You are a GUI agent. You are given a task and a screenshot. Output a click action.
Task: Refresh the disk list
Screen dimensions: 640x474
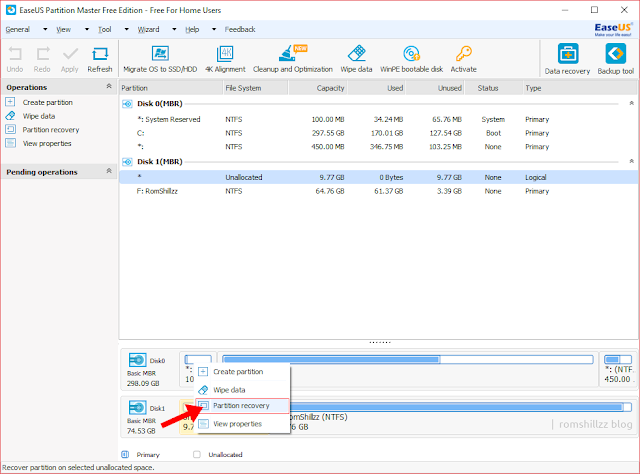(x=100, y=59)
